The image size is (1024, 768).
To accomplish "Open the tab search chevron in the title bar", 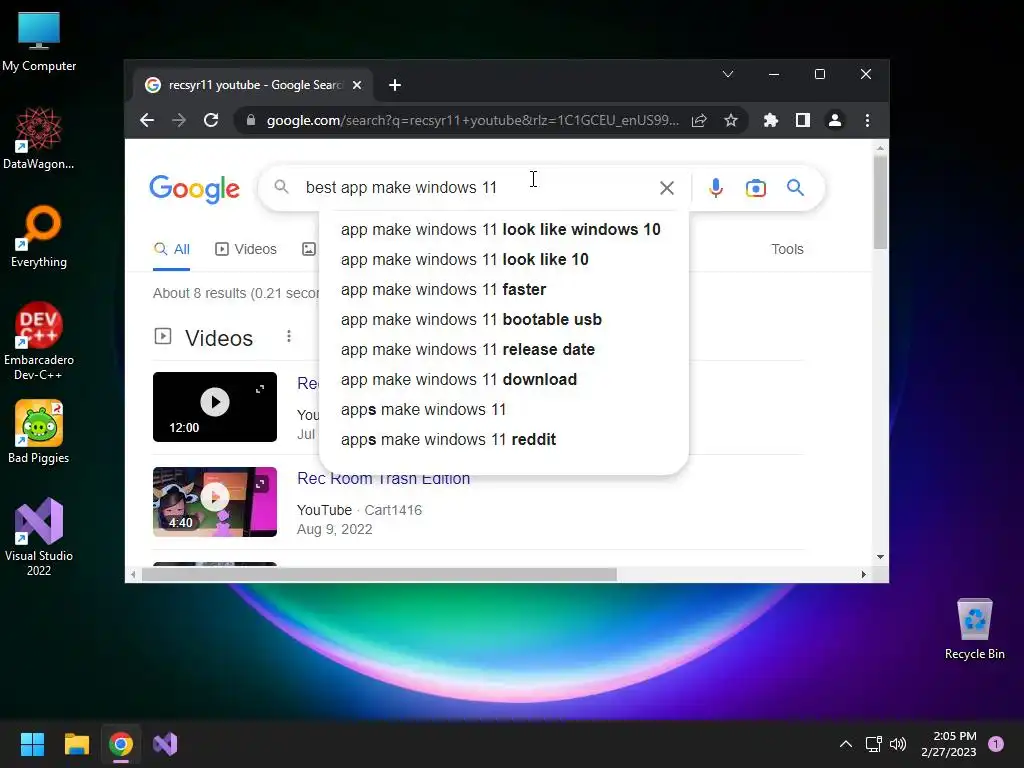I will (728, 74).
